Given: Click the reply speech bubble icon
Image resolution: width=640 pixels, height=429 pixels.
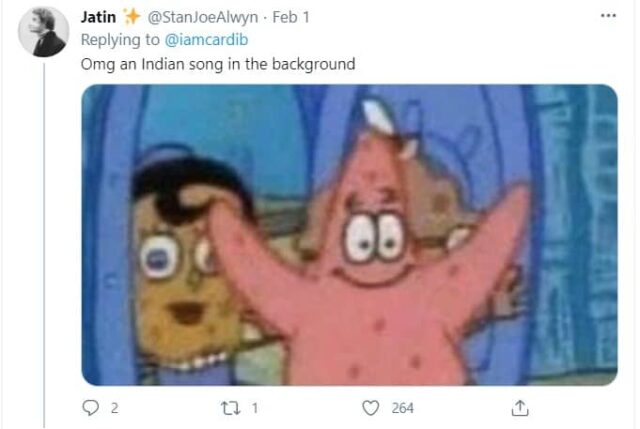Looking at the screenshot, I should (x=90, y=407).
